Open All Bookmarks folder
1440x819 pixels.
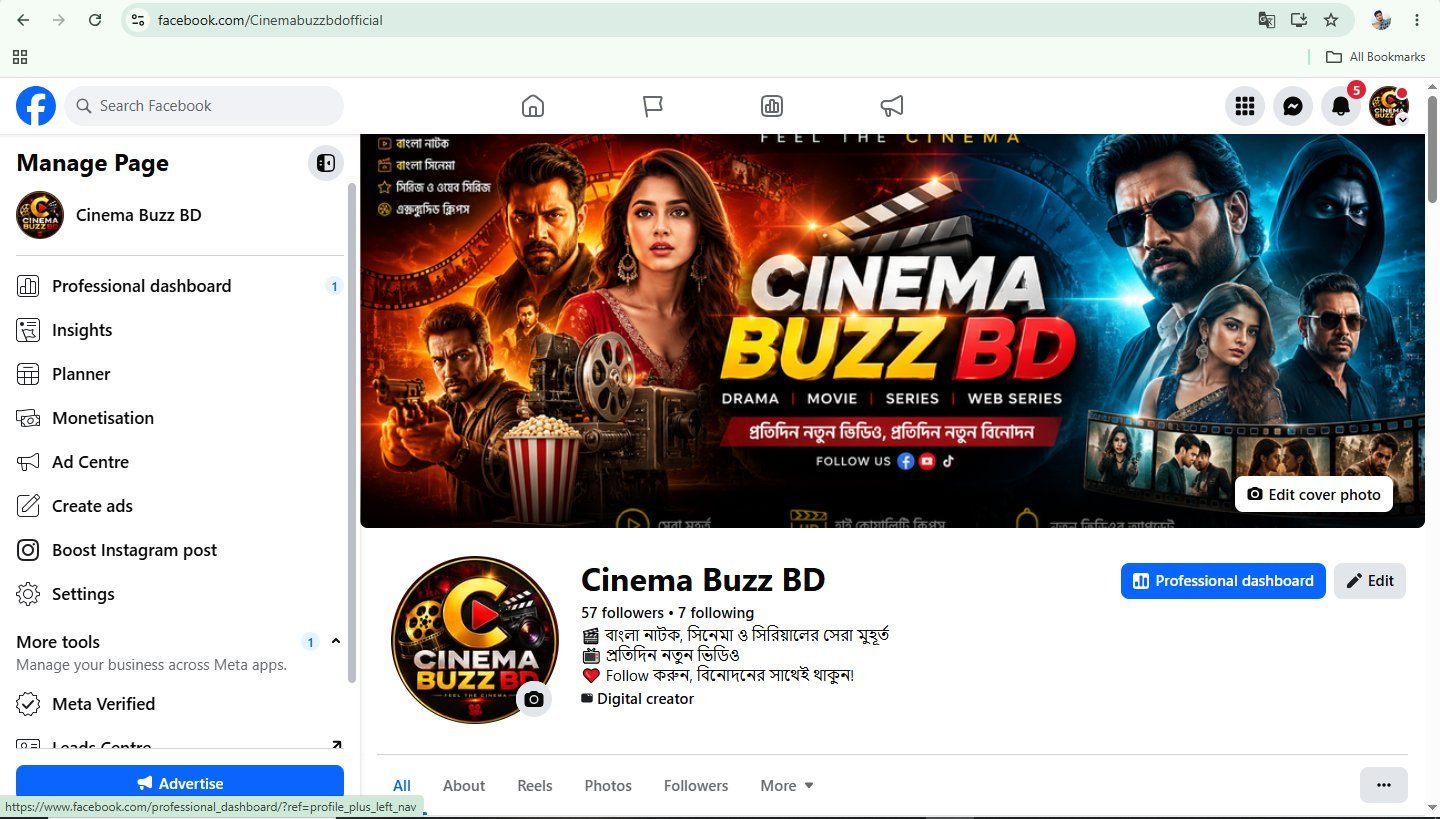click(x=1375, y=57)
